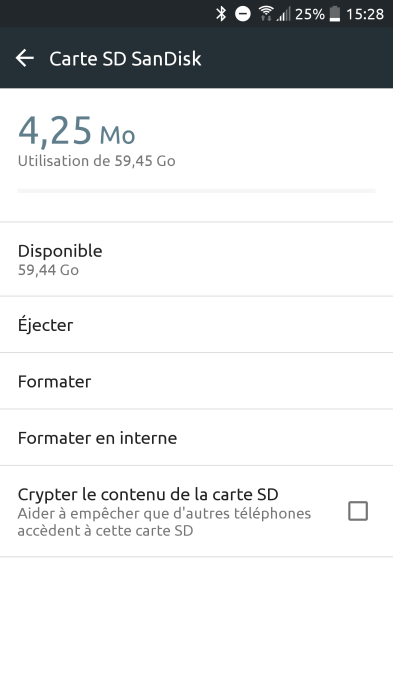Image resolution: width=393 pixels, height=698 pixels.
Task: Tap the back arrow icon
Action: click(24, 58)
